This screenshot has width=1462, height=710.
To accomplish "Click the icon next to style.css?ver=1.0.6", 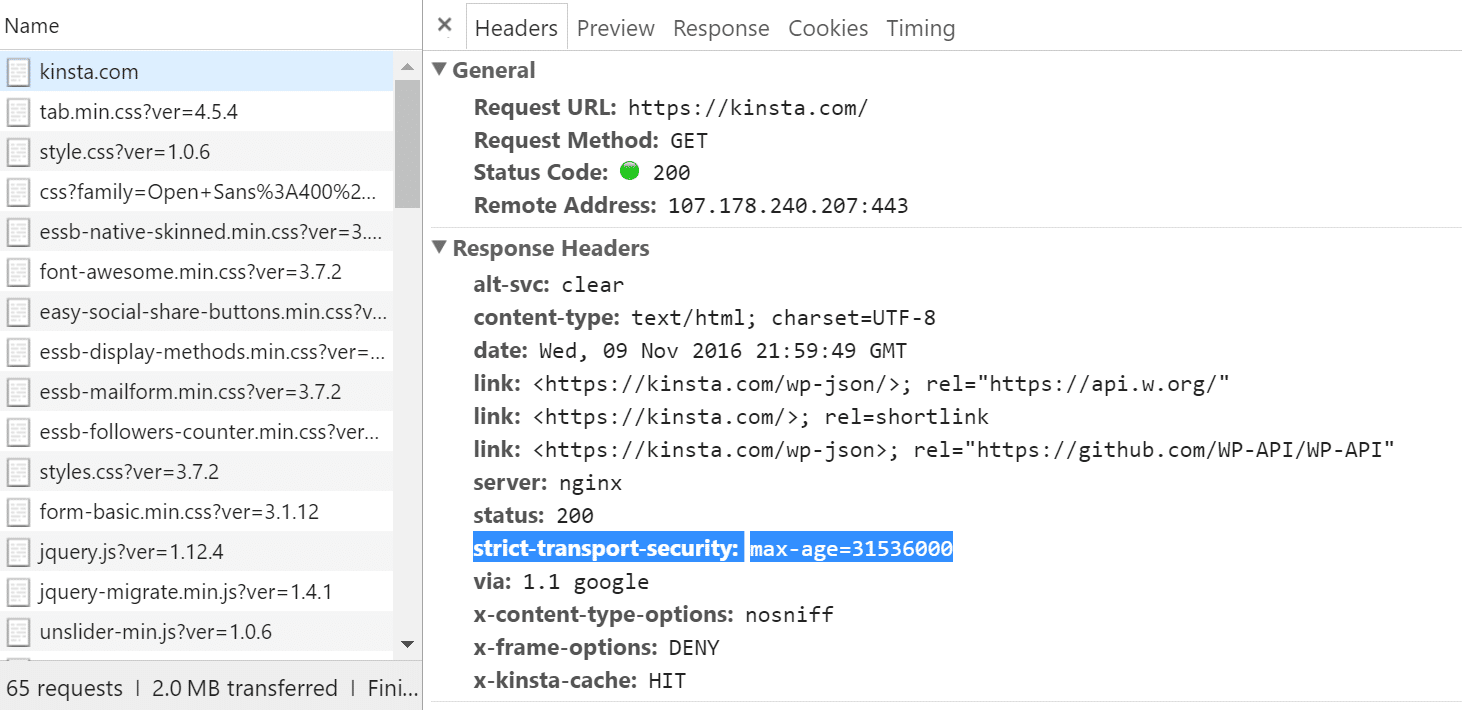I will tap(18, 151).
